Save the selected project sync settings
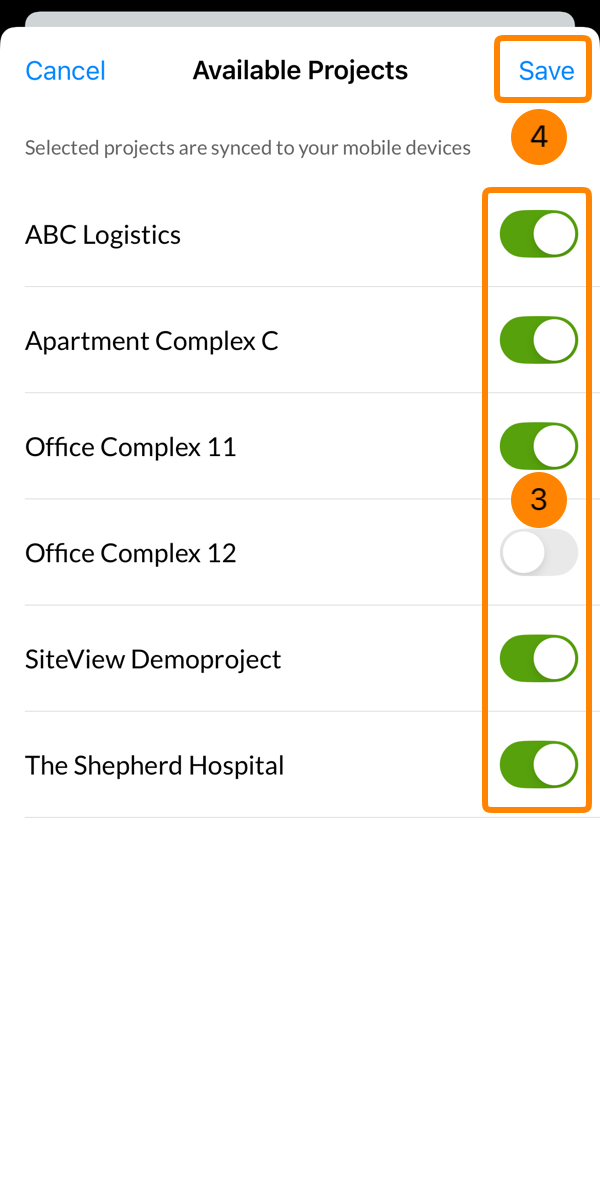 click(x=546, y=70)
